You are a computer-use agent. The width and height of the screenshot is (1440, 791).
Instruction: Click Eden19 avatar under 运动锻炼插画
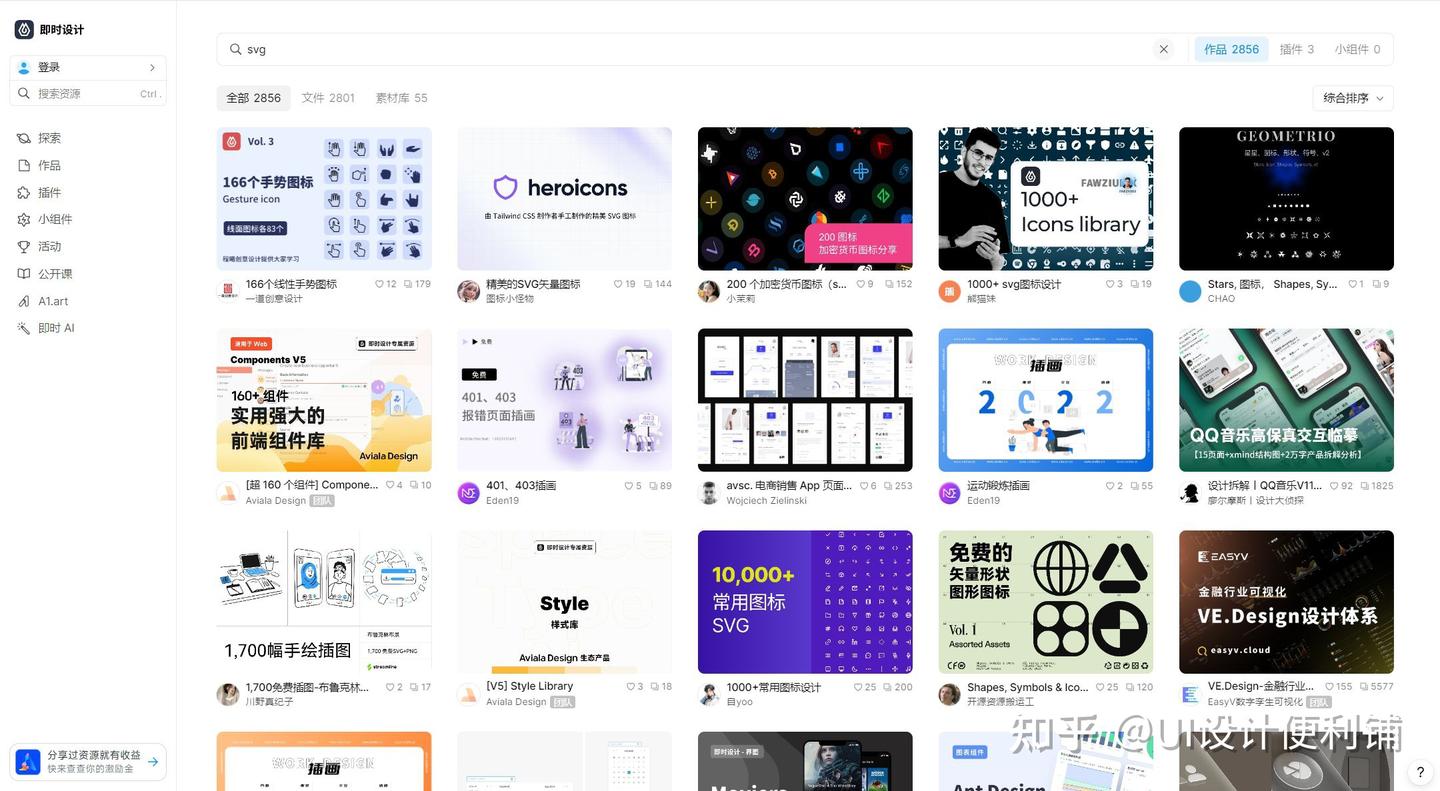pyautogui.click(x=949, y=493)
